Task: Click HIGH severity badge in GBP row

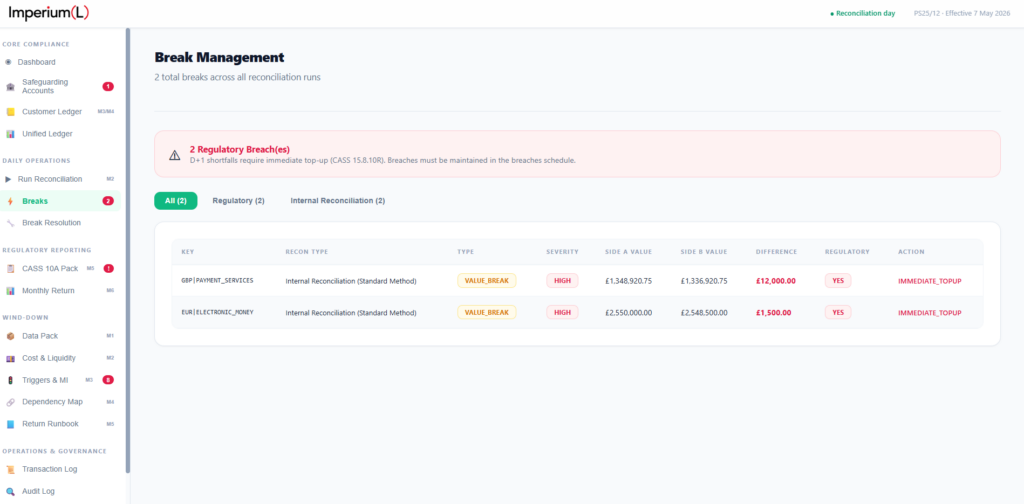Action: coord(562,281)
